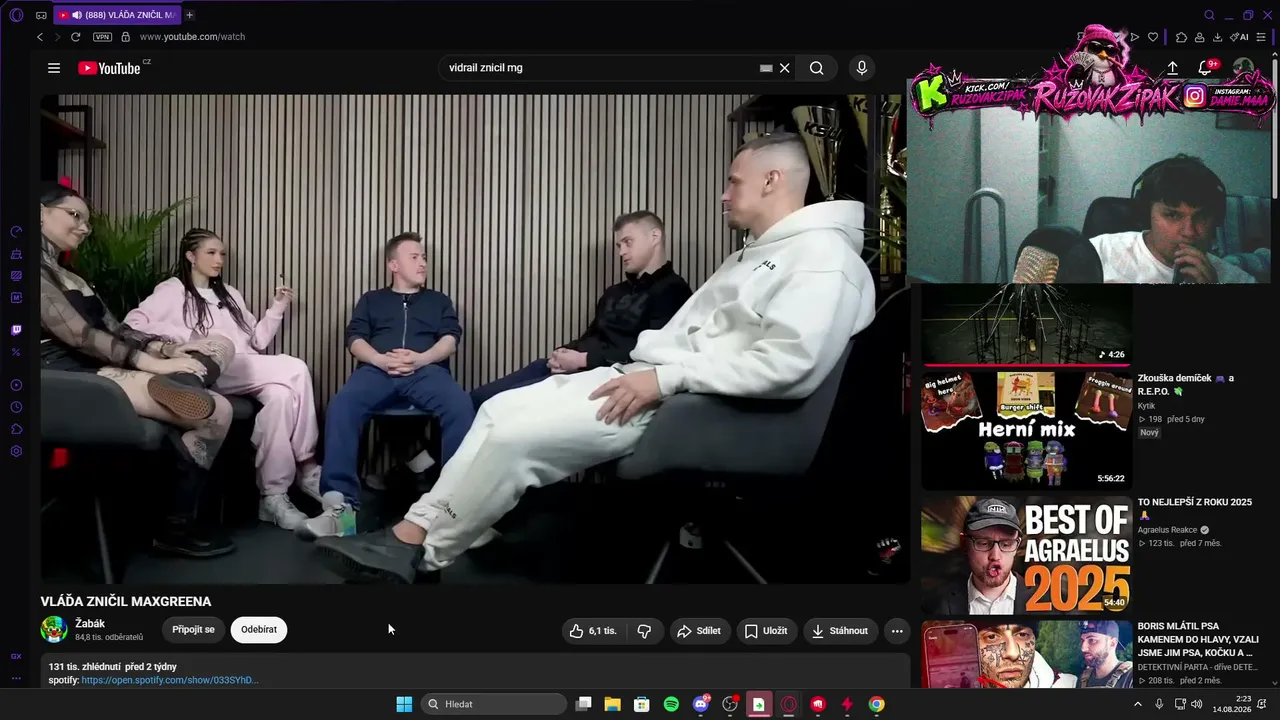Reload the YouTube page
1280x720 pixels.
click(x=75, y=37)
